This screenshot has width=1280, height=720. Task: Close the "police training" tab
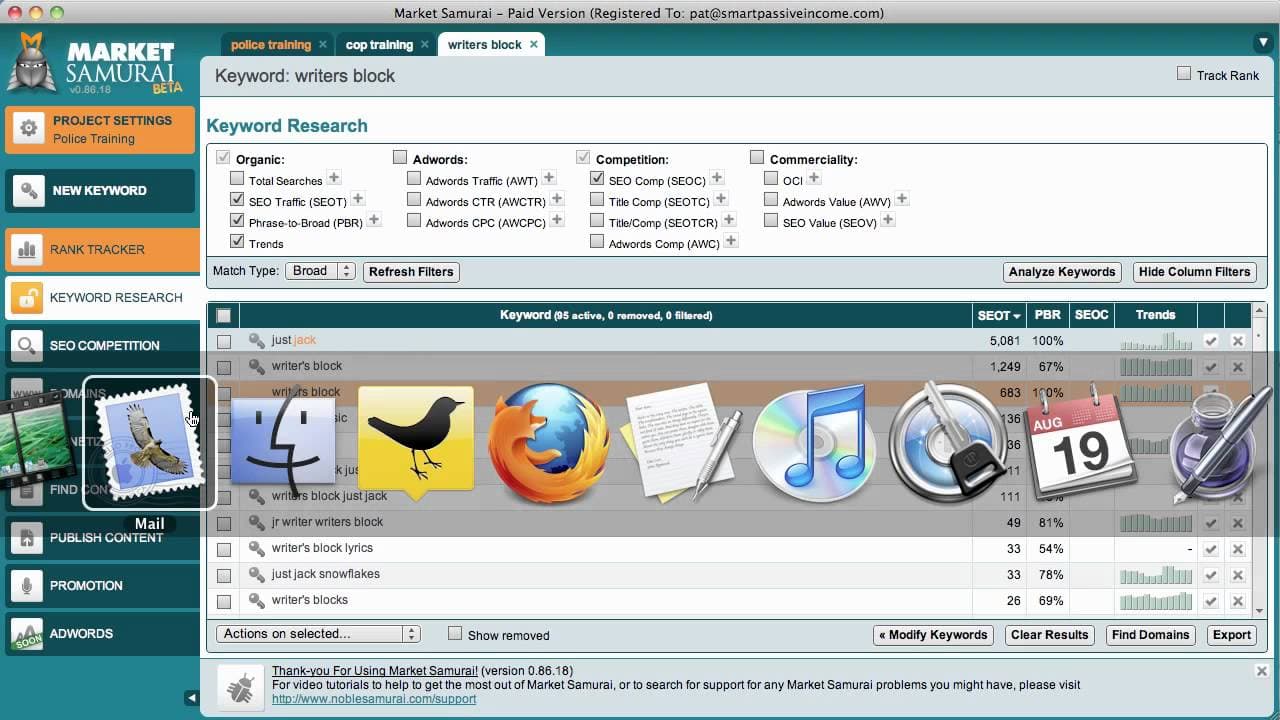tap(323, 45)
